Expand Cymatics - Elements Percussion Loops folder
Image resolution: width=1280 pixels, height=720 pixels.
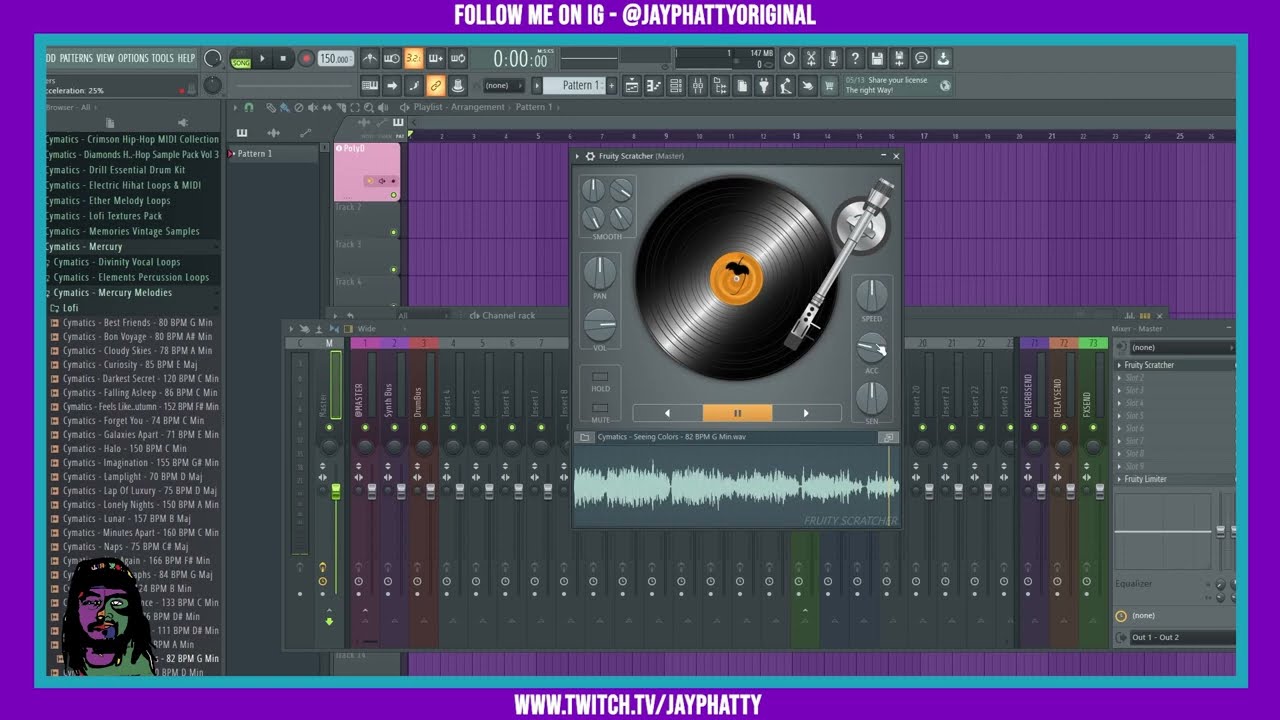pyautogui.click(x=132, y=277)
